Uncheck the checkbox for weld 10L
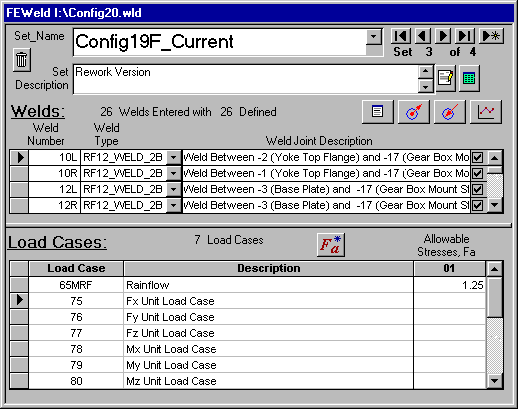 (478, 157)
